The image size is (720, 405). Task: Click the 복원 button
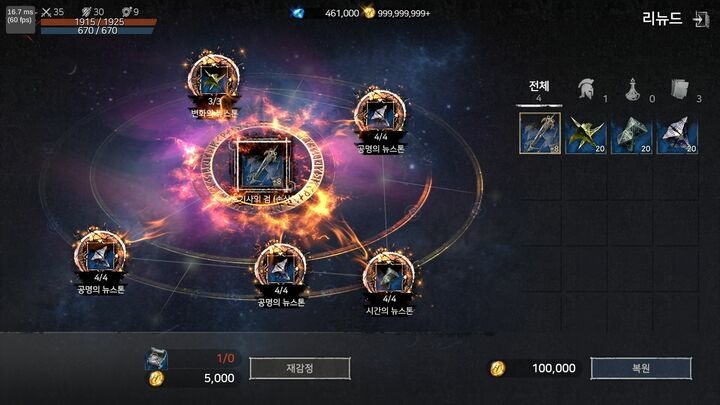point(641,368)
